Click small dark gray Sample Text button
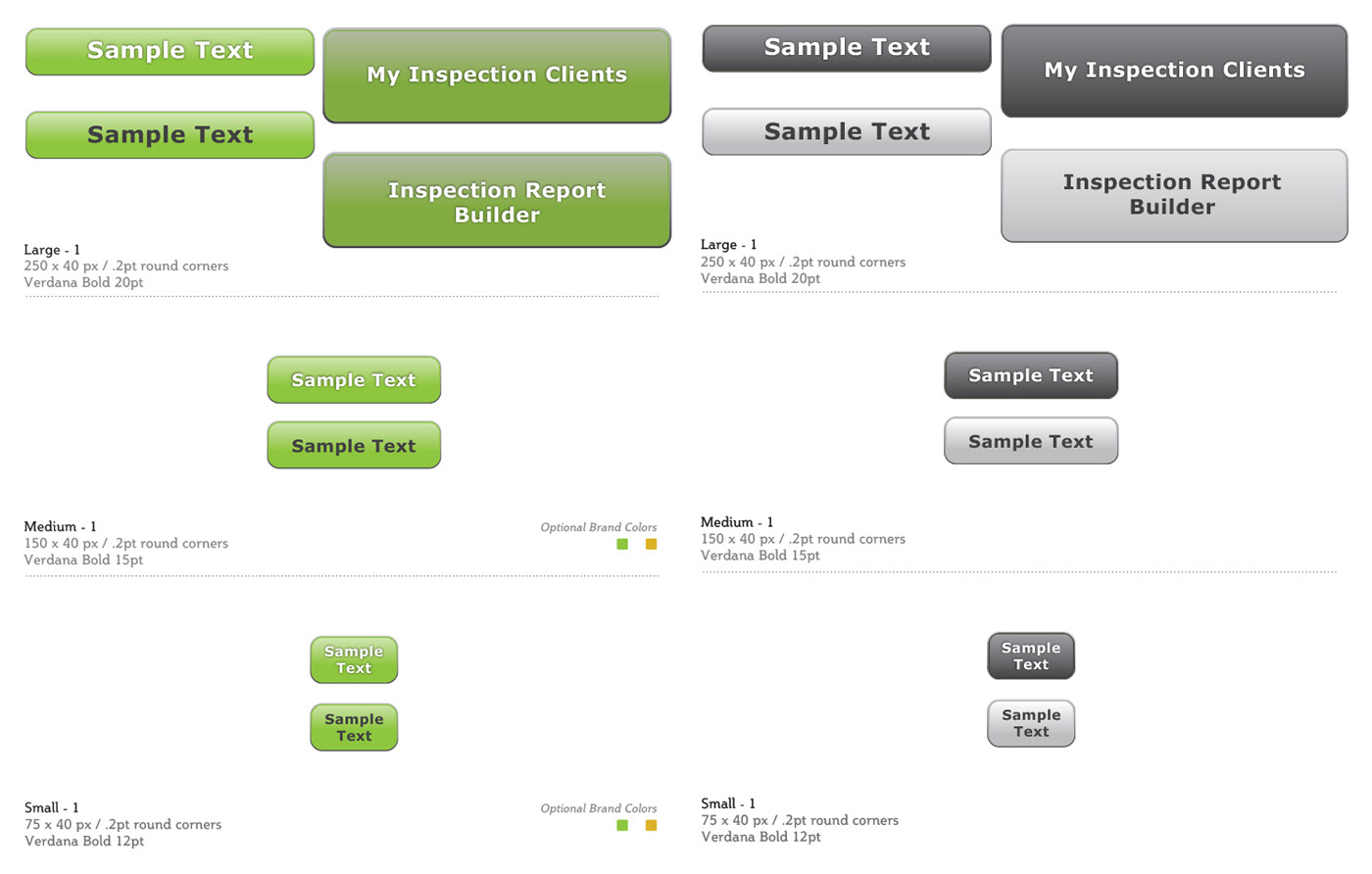This screenshot has width=1372, height=874. pyautogui.click(x=1031, y=655)
